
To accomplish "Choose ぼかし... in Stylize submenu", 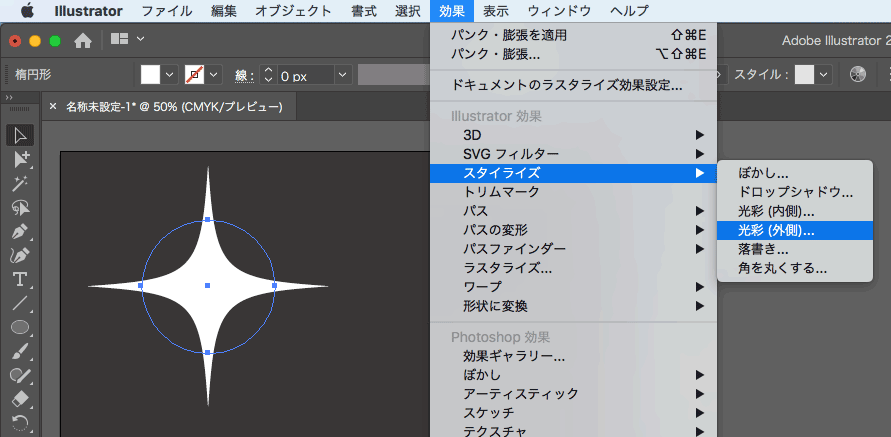I will click(x=794, y=173).
